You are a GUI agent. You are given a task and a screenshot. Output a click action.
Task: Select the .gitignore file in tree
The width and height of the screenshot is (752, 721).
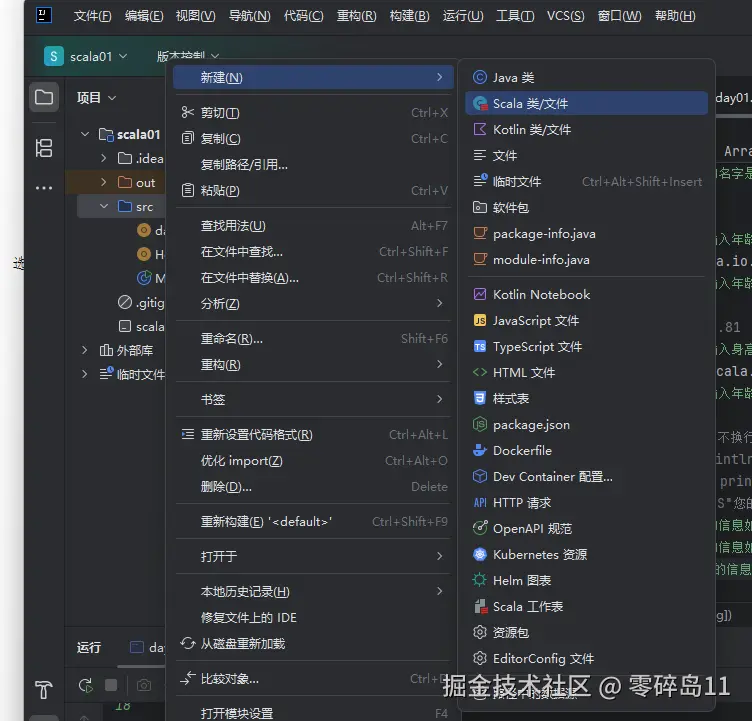point(141,303)
